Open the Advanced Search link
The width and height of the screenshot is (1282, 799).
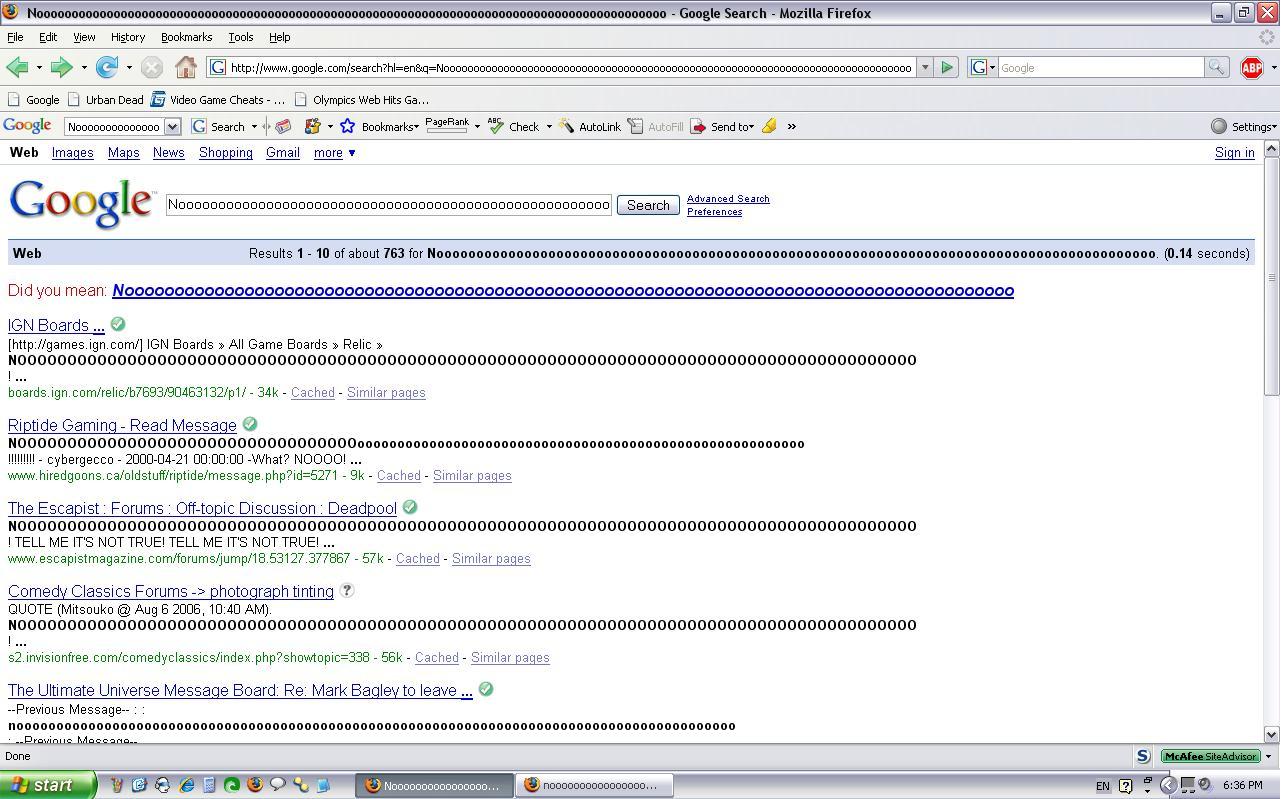tap(728, 199)
